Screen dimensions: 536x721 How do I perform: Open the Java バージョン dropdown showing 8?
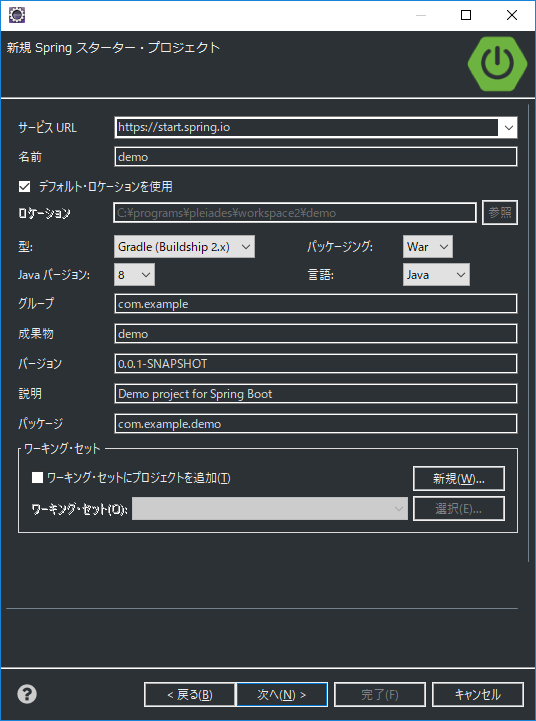134,275
